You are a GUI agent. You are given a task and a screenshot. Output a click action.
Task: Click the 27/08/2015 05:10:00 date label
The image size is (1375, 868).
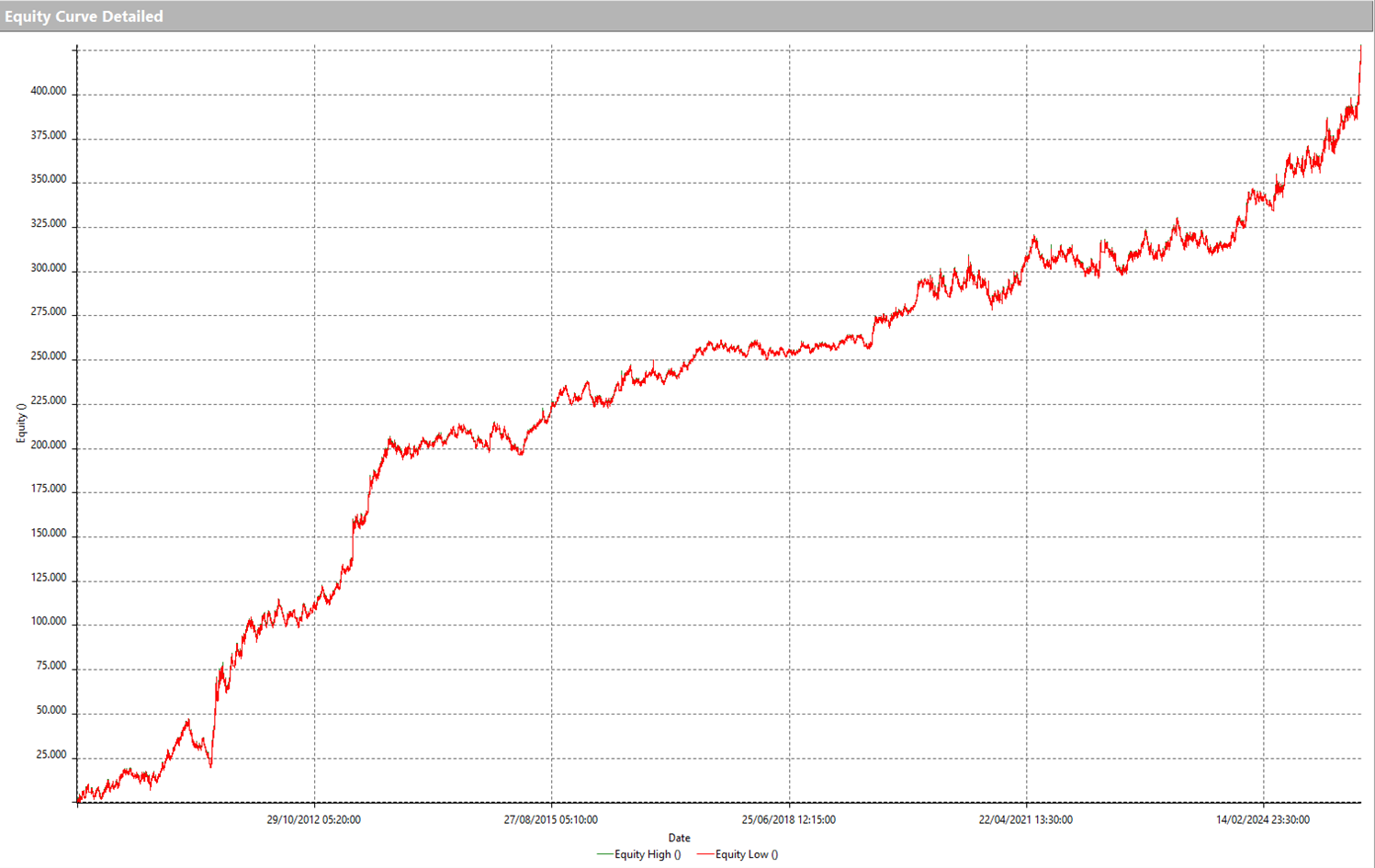(x=550, y=819)
